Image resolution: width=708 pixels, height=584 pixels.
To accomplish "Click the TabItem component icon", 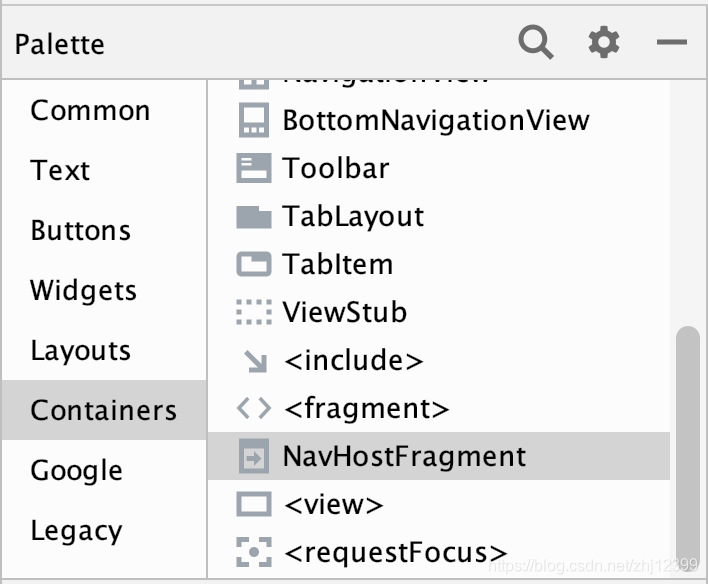I will [254, 265].
